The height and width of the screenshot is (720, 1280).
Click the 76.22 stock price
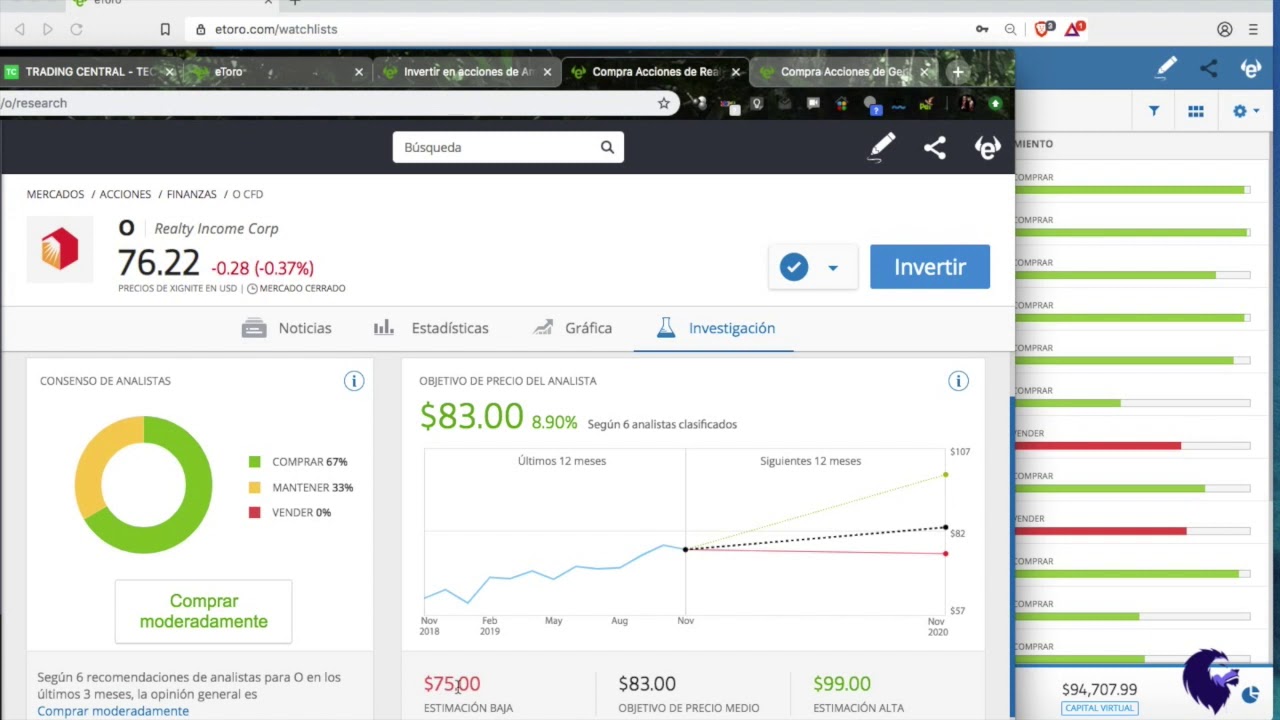click(x=159, y=262)
